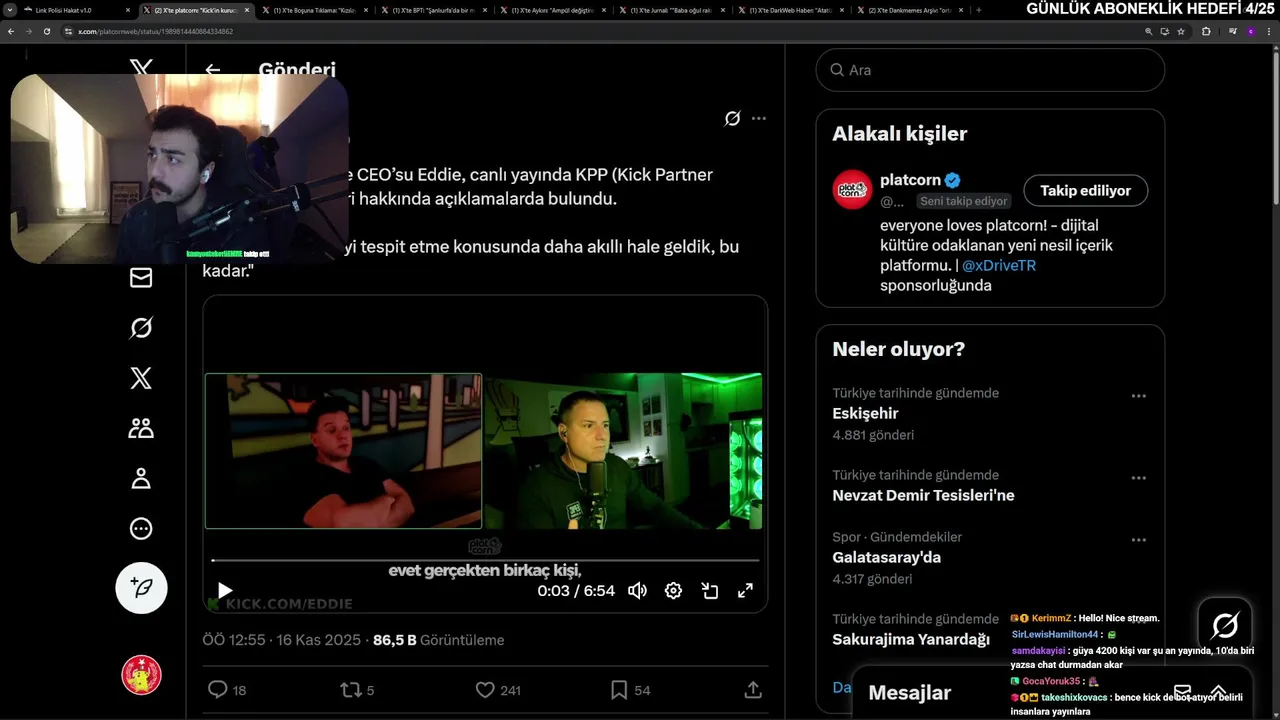
Task: Open platcorn profile avatar
Action: click(x=852, y=190)
